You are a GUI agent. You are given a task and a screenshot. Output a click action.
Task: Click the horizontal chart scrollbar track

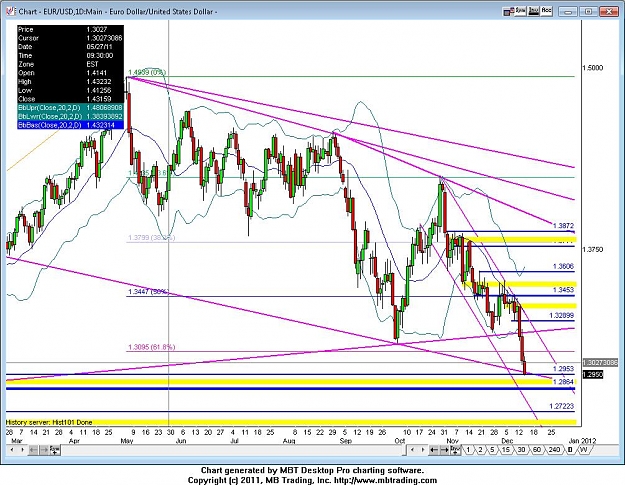233,450
